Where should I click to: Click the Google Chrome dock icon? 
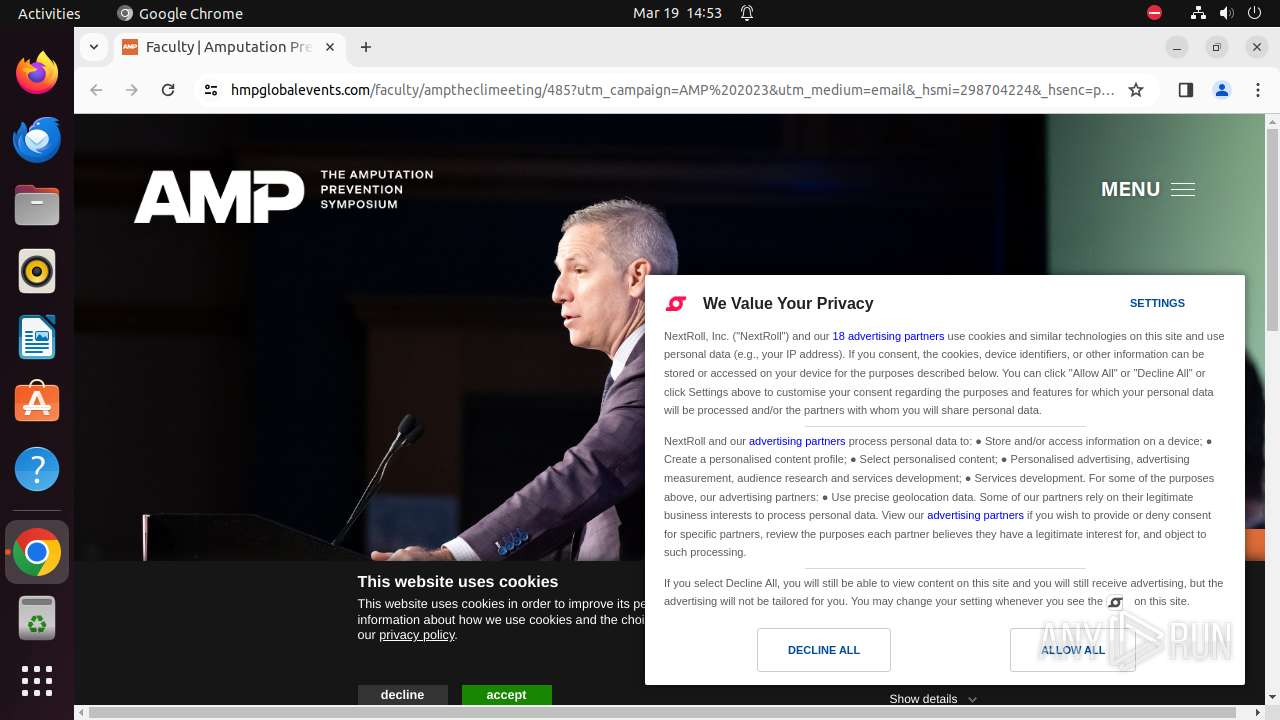(37, 552)
